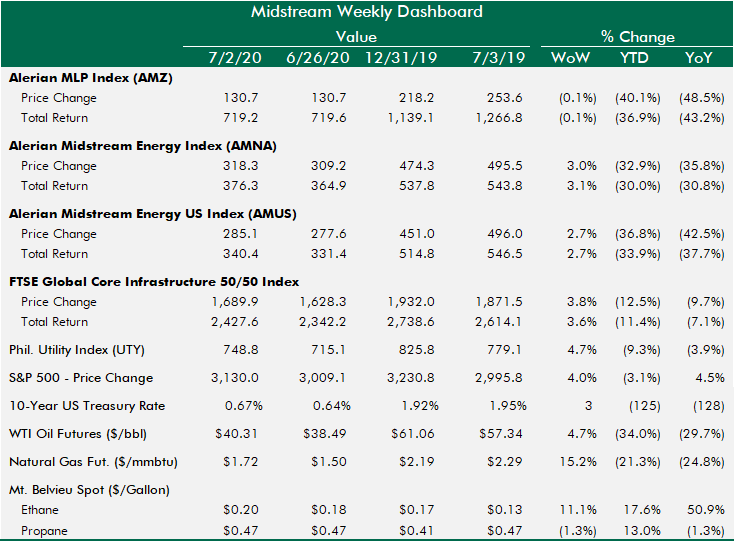This screenshot has height=542, width=735.
Task: Select 'Alerian Midstream Energy US Index (AMUS)' heading
Action: tap(153, 214)
